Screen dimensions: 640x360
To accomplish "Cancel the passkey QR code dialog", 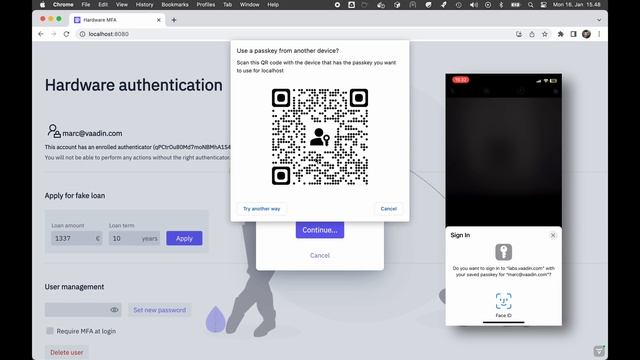I will click(389, 209).
